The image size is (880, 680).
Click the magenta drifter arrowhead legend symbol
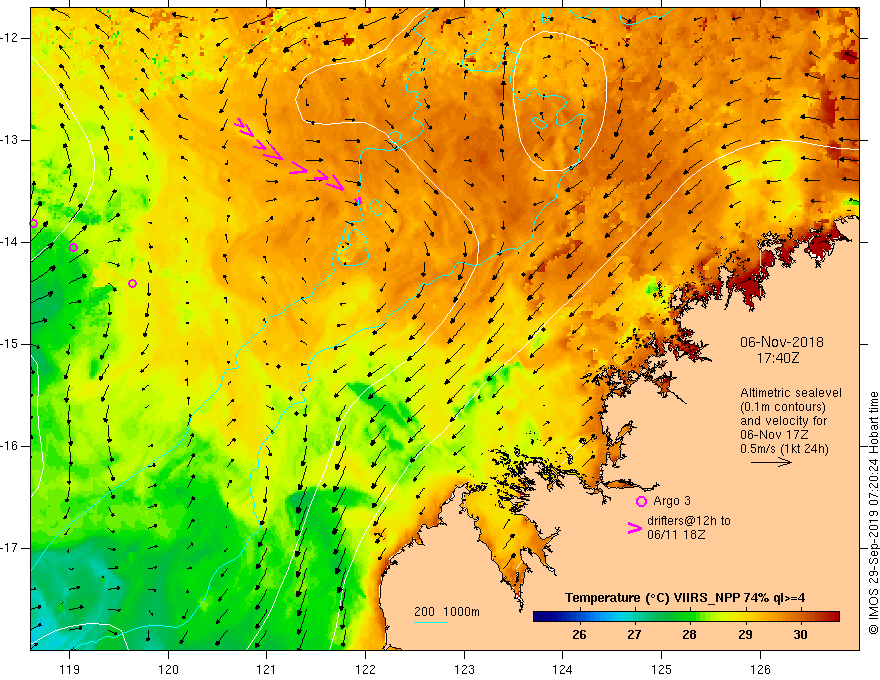point(634,528)
